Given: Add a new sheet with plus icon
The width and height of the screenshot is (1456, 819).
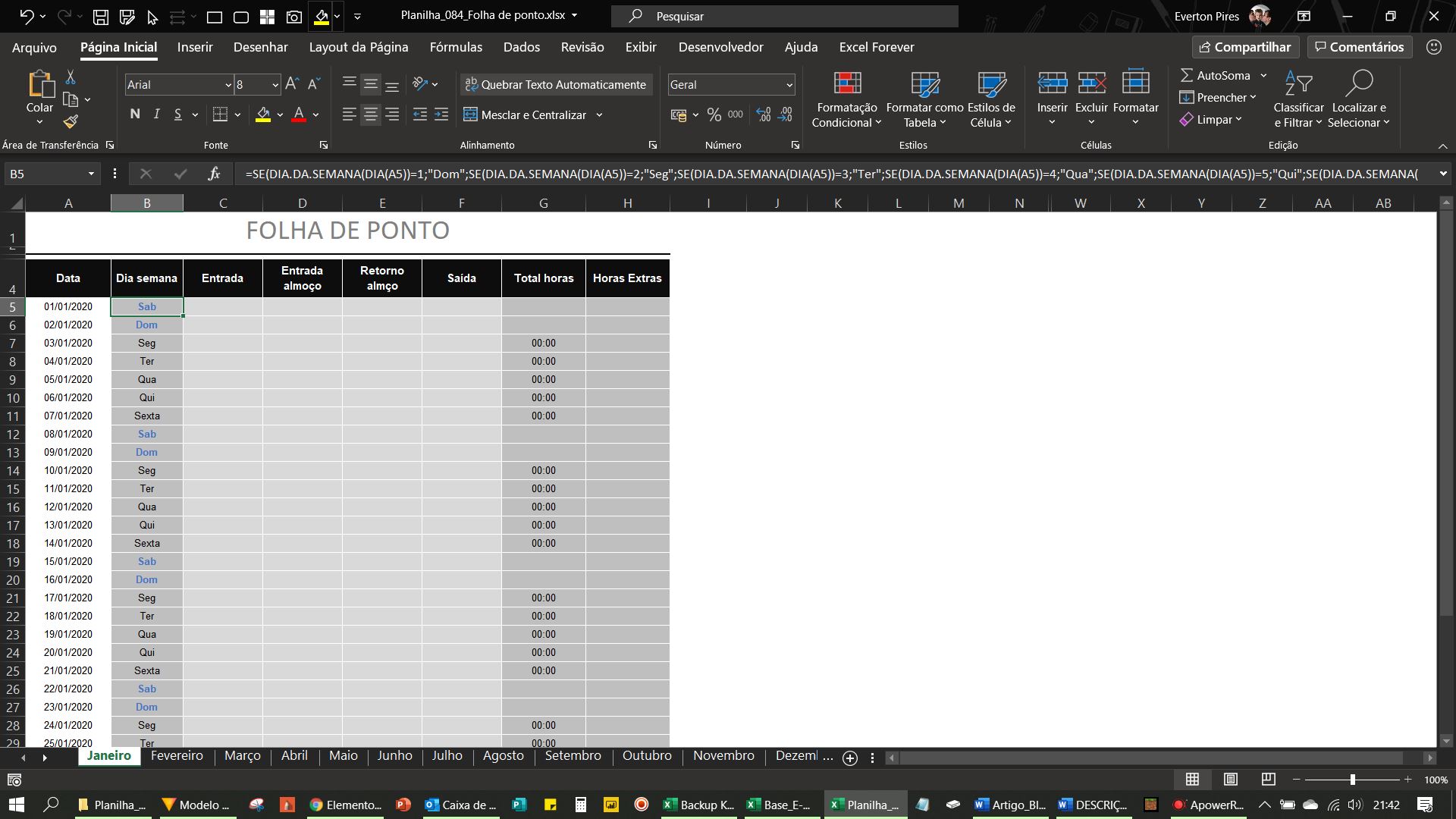Looking at the screenshot, I should click(x=850, y=758).
